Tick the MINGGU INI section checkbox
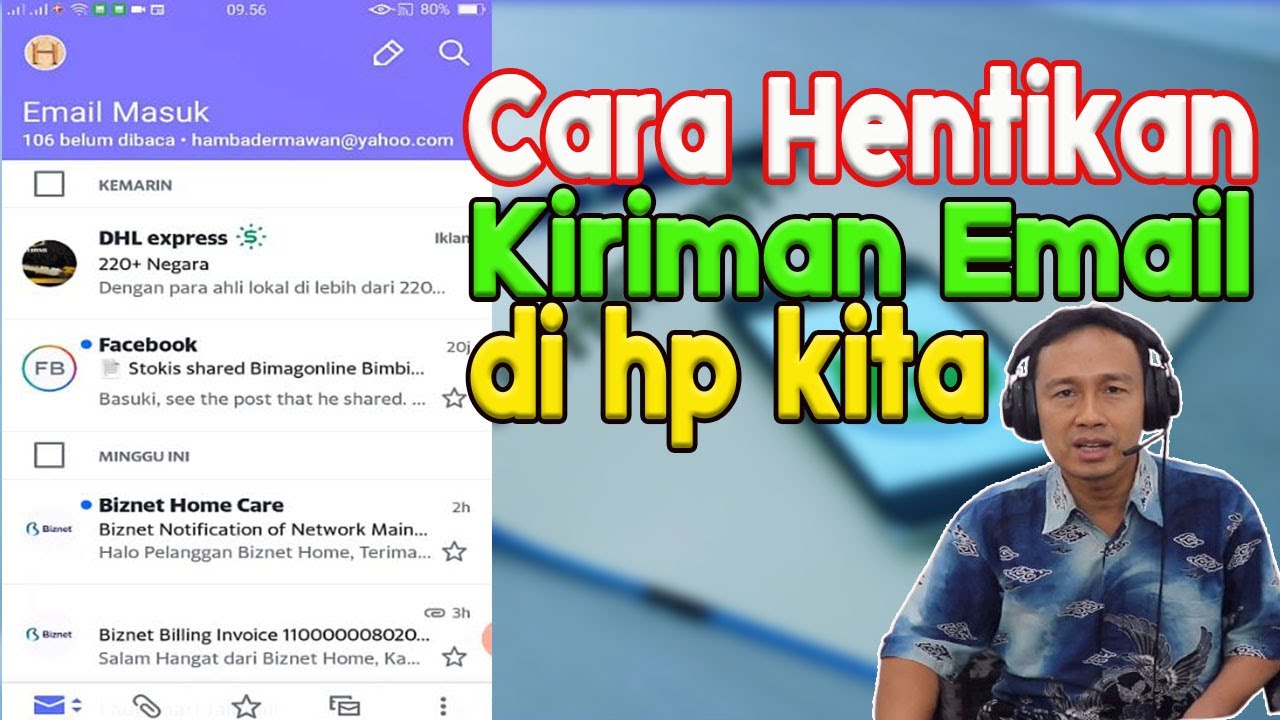Image resolution: width=1280 pixels, height=720 pixels. click(x=49, y=456)
